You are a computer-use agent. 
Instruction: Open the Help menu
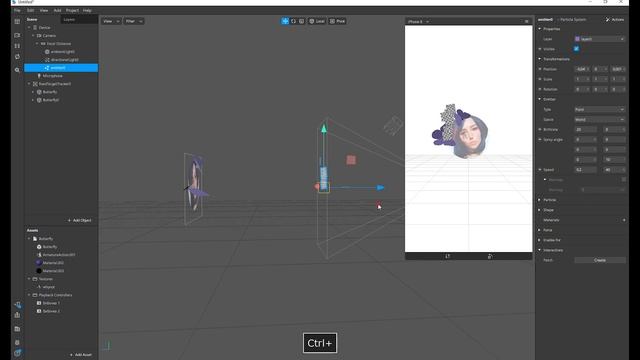point(87,10)
